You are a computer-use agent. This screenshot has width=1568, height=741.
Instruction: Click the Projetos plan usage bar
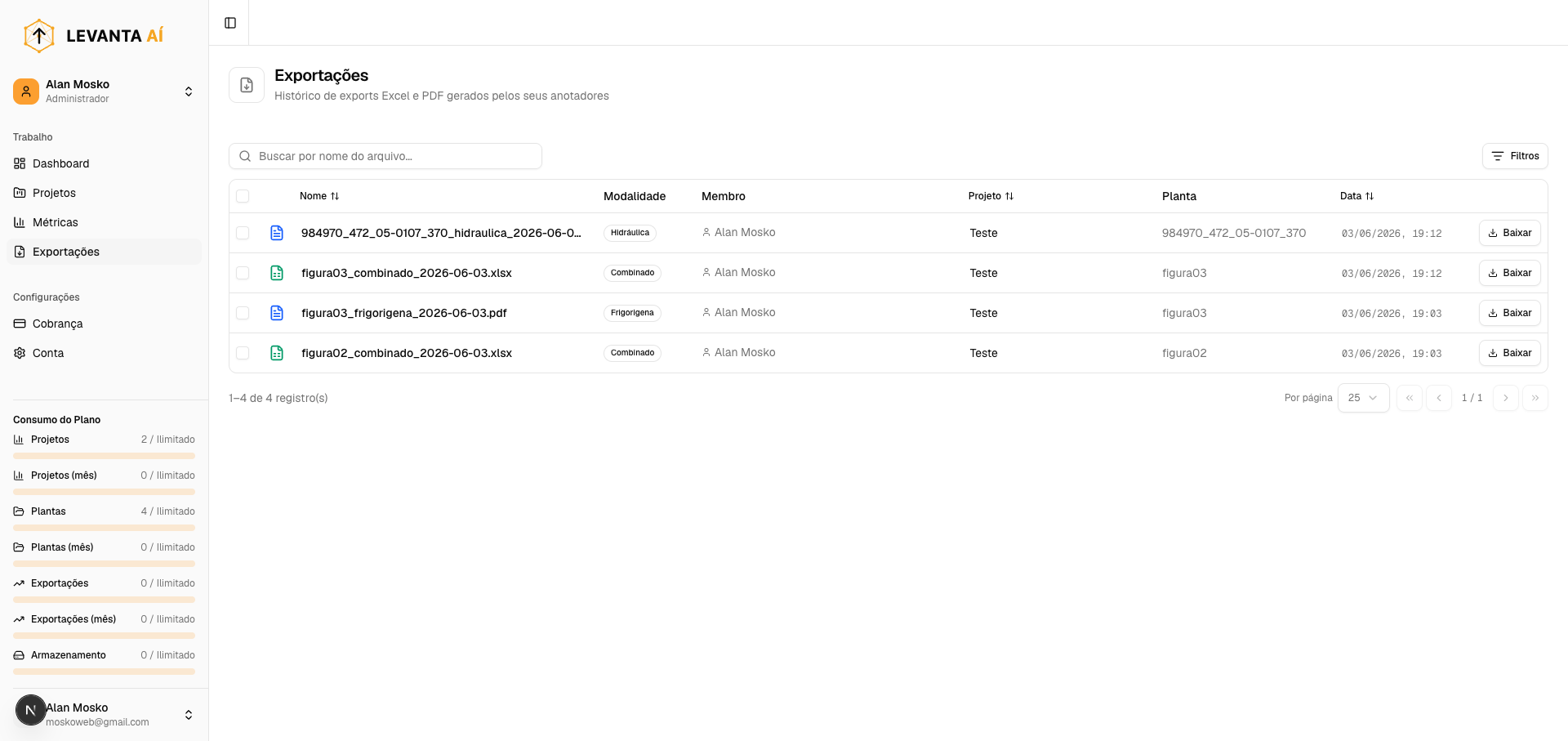(x=105, y=456)
